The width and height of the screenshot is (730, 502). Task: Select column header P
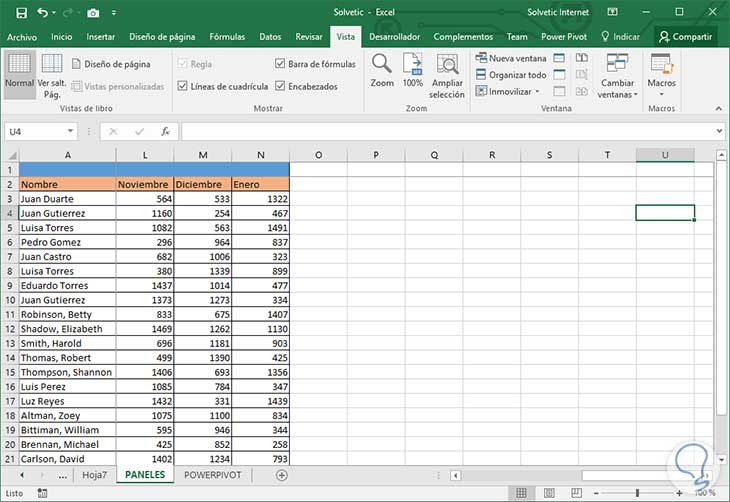(376, 155)
